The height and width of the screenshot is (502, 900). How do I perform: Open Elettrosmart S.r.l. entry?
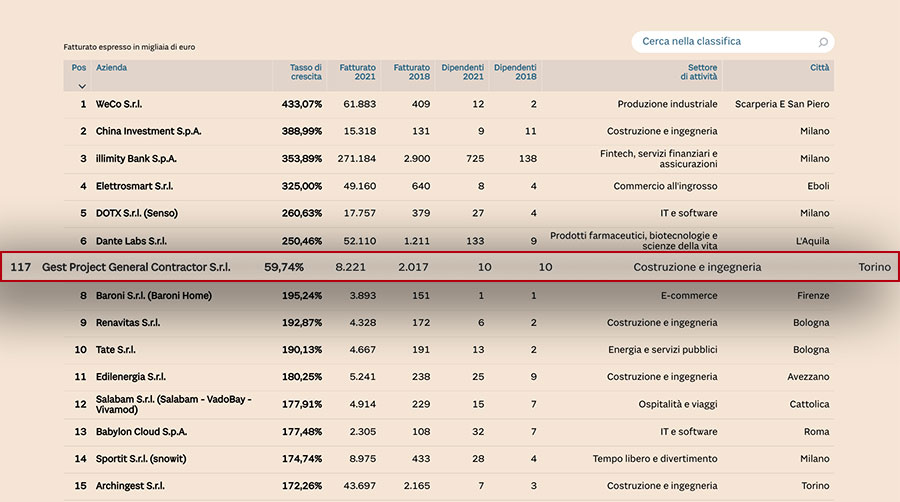click(x=134, y=186)
